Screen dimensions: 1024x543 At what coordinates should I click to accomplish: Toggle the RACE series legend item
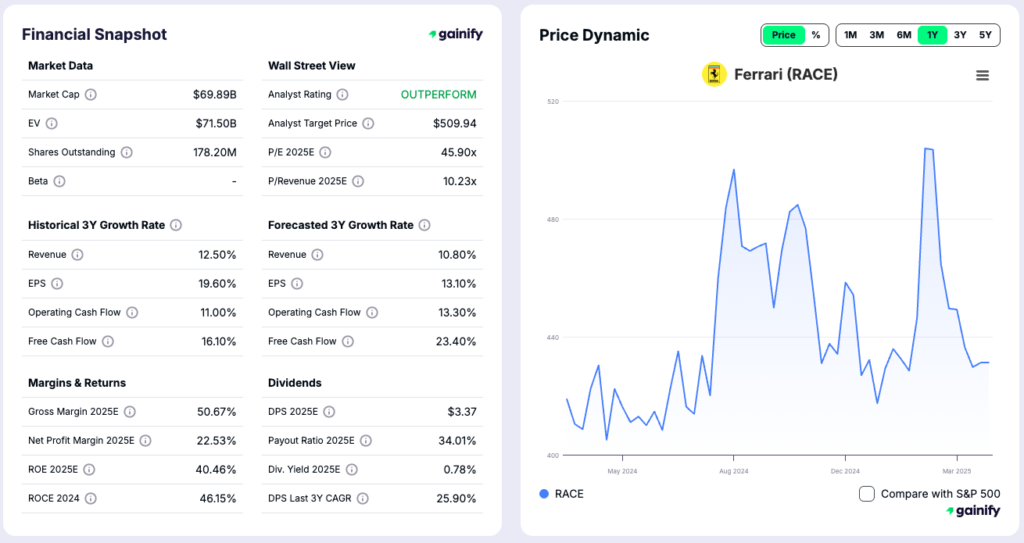pos(562,494)
